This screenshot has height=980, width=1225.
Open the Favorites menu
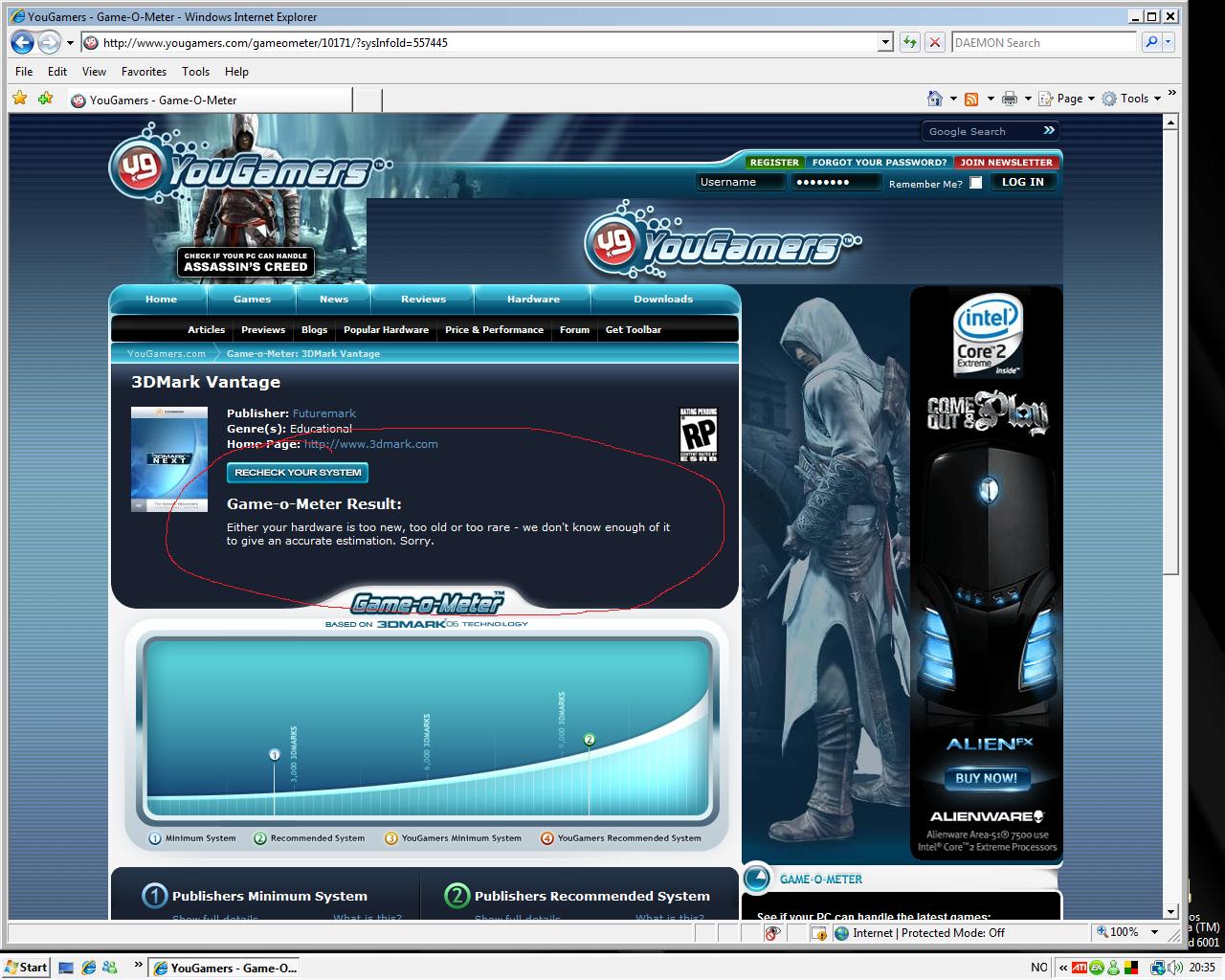point(144,72)
